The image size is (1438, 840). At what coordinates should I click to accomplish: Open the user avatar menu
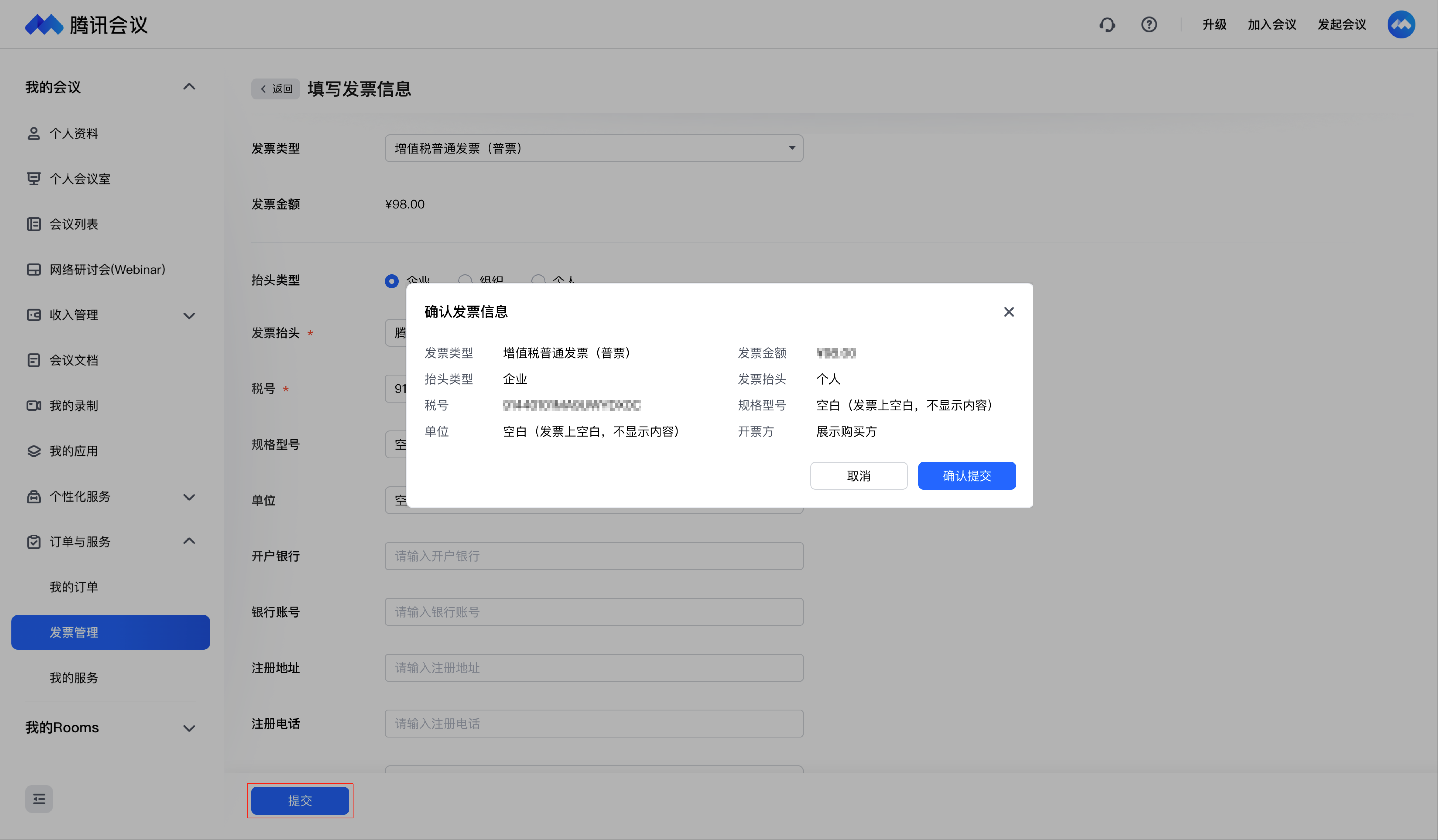coord(1401,24)
